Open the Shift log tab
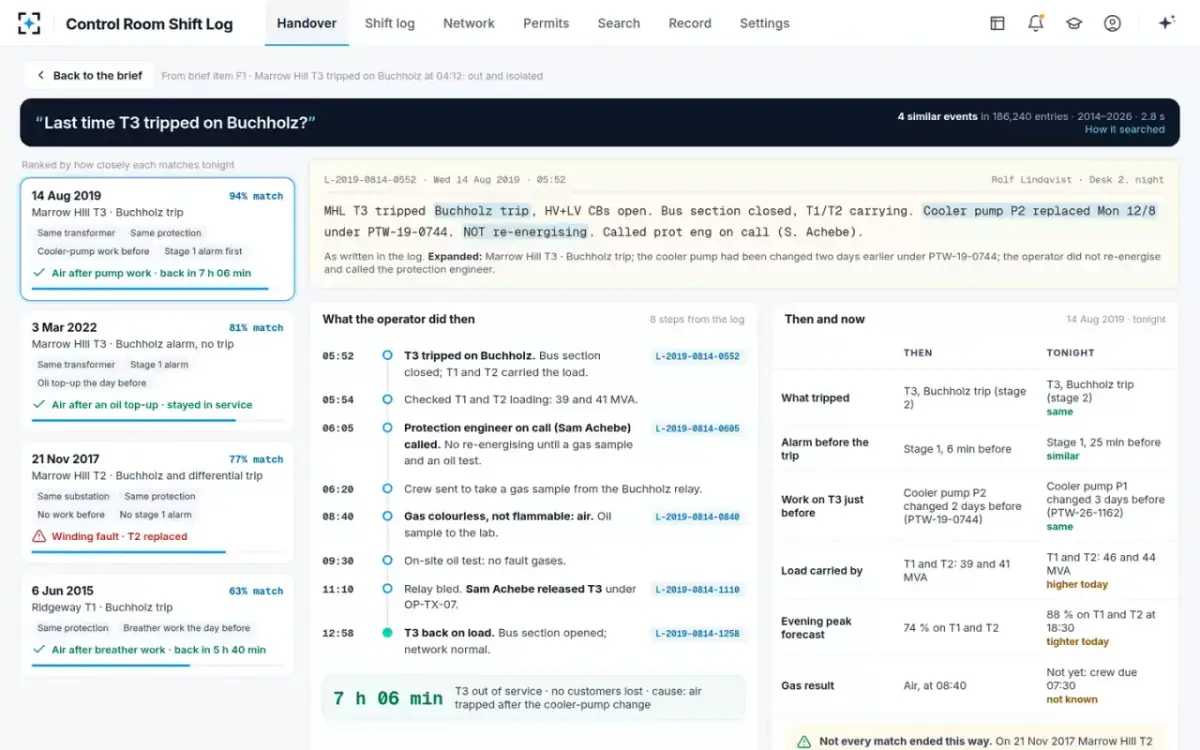Viewport: 1200px width, 750px height. point(390,23)
